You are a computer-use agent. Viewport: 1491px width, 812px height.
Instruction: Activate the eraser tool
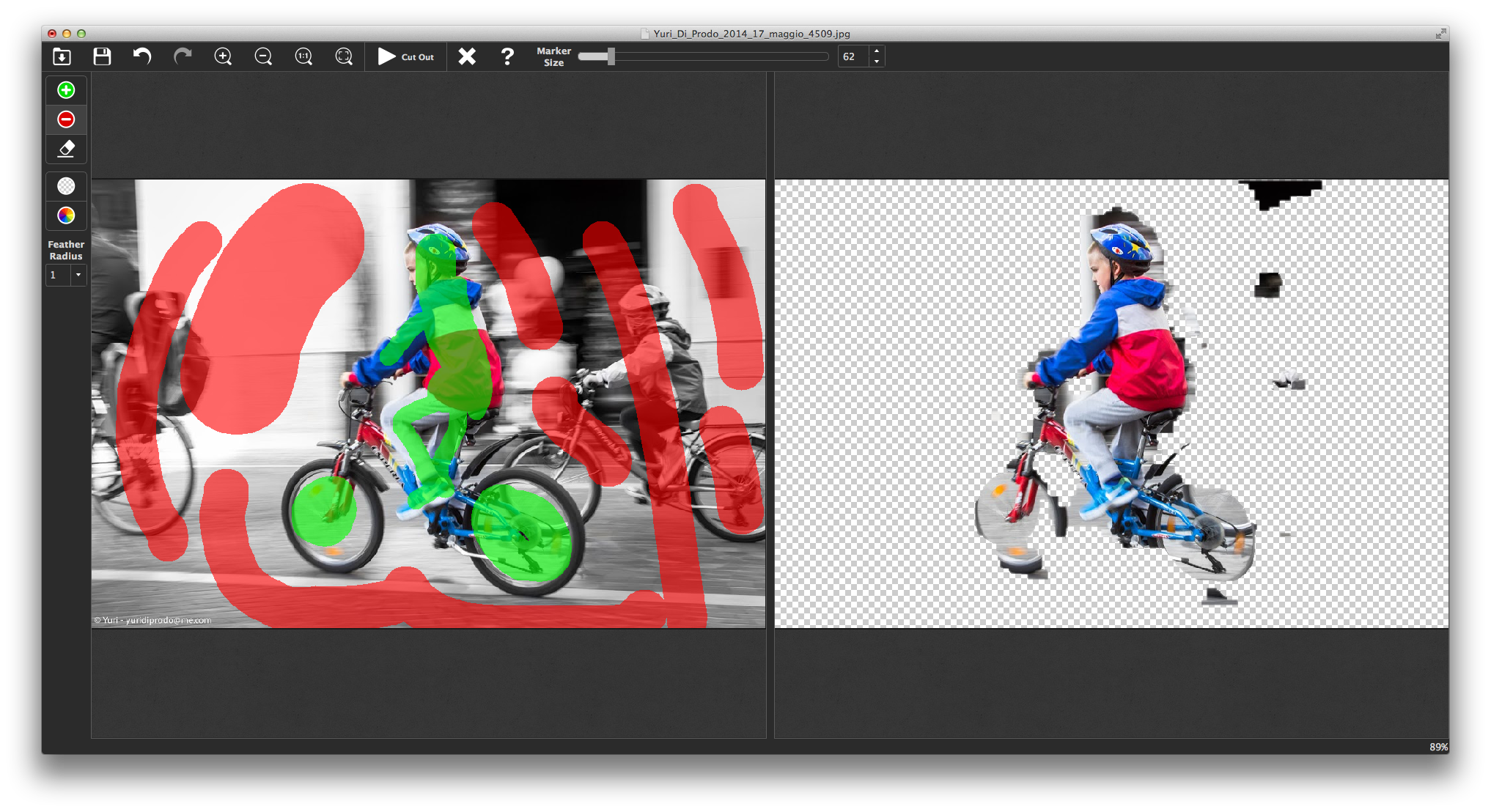point(66,149)
